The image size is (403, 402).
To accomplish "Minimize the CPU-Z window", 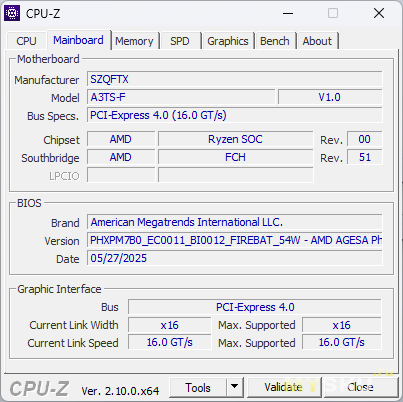I will (288, 13).
